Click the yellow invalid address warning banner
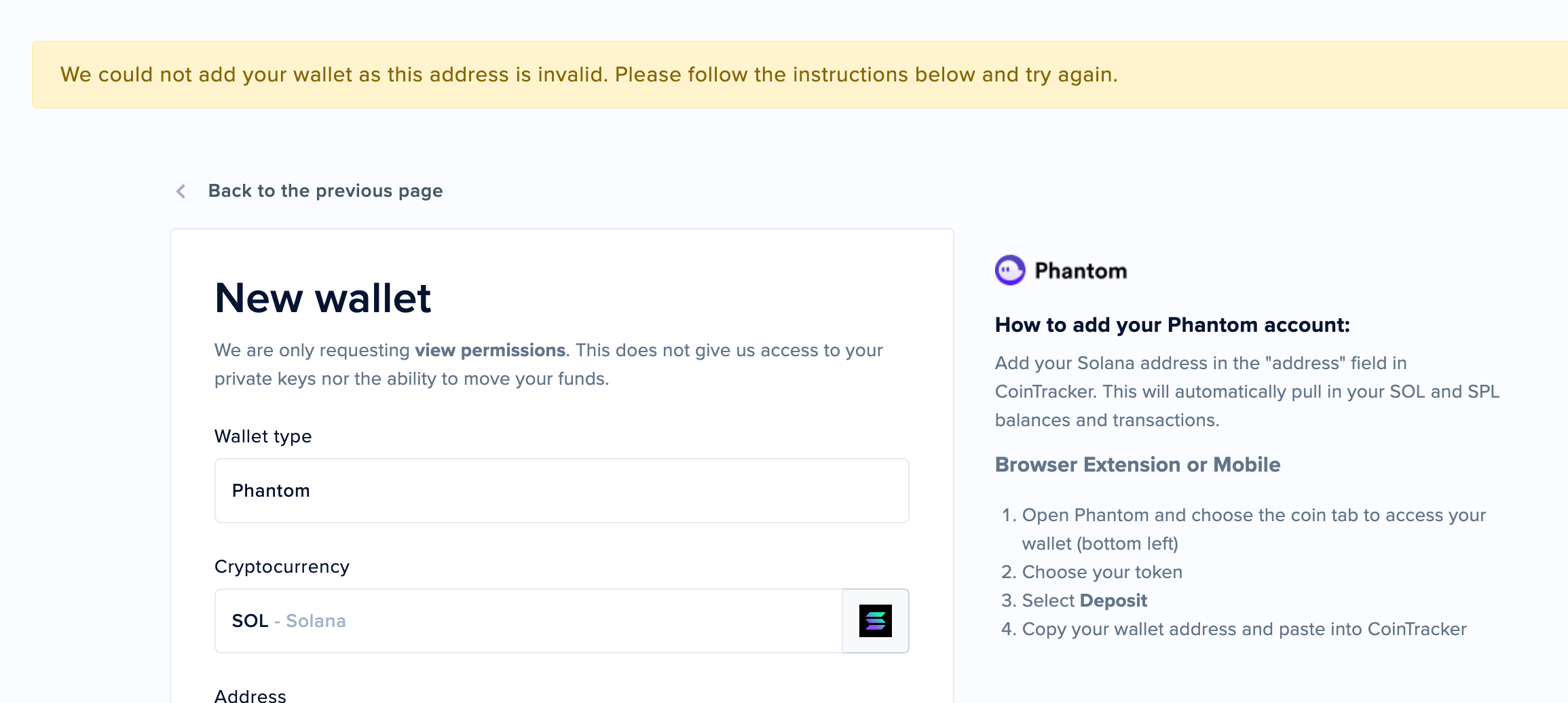 (x=800, y=75)
